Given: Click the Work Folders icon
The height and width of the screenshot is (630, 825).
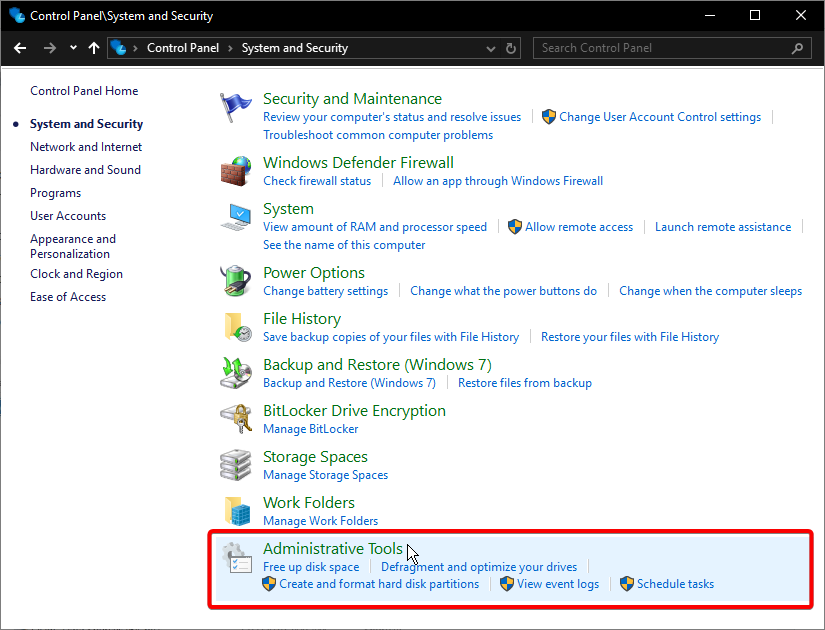Looking at the screenshot, I should coord(237,511).
